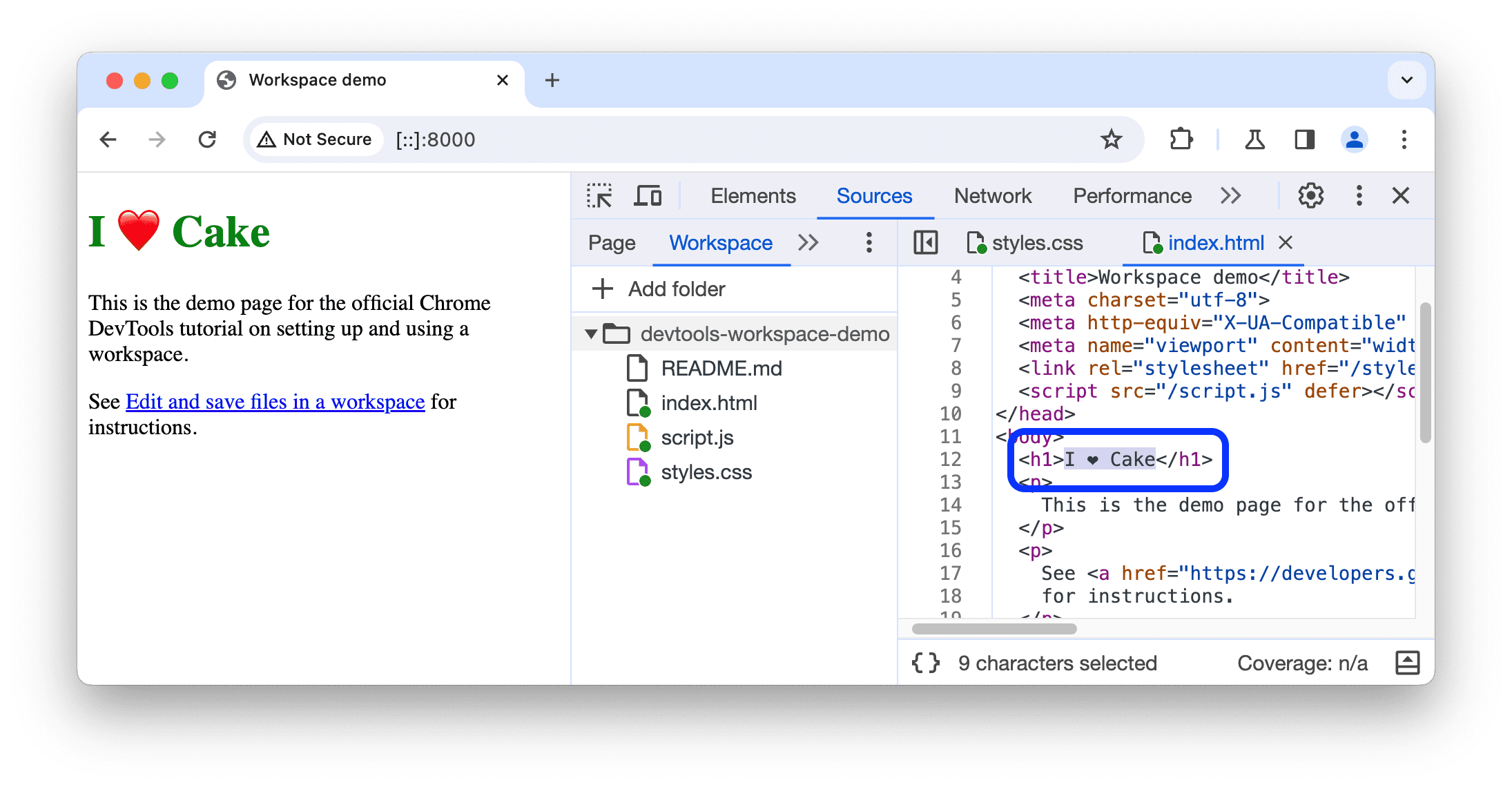The width and height of the screenshot is (1512, 787).
Task: Expand the Sources panel overflow chevron
Action: (809, 242)
